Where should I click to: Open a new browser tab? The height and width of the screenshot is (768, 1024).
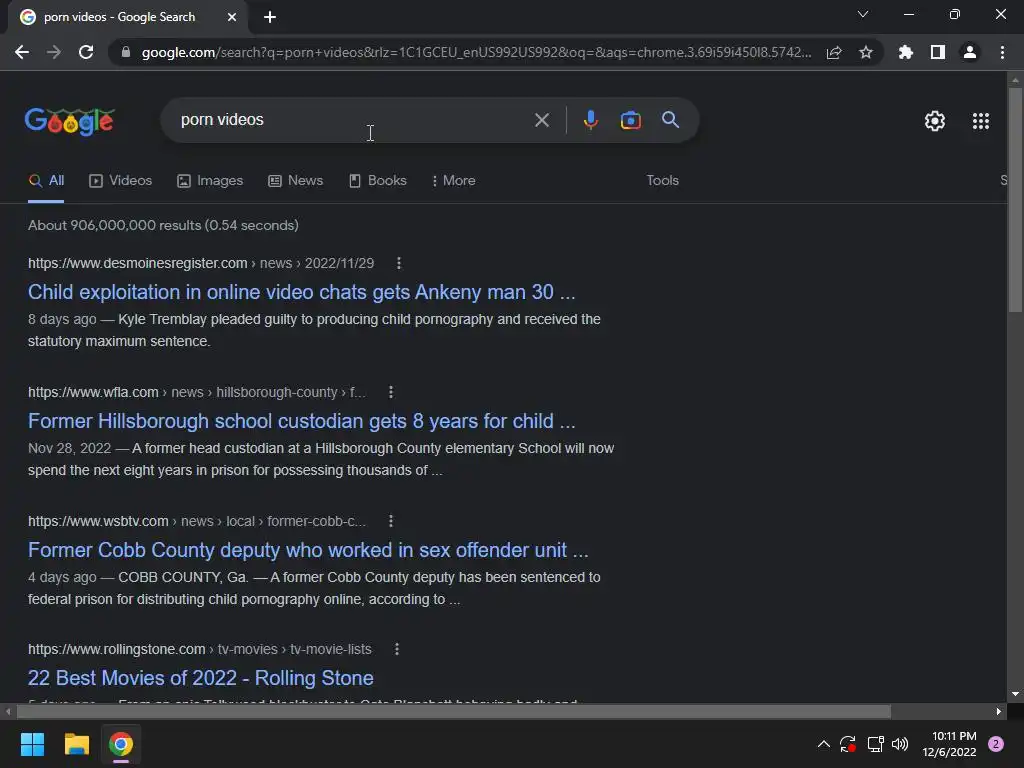point(270,17)
